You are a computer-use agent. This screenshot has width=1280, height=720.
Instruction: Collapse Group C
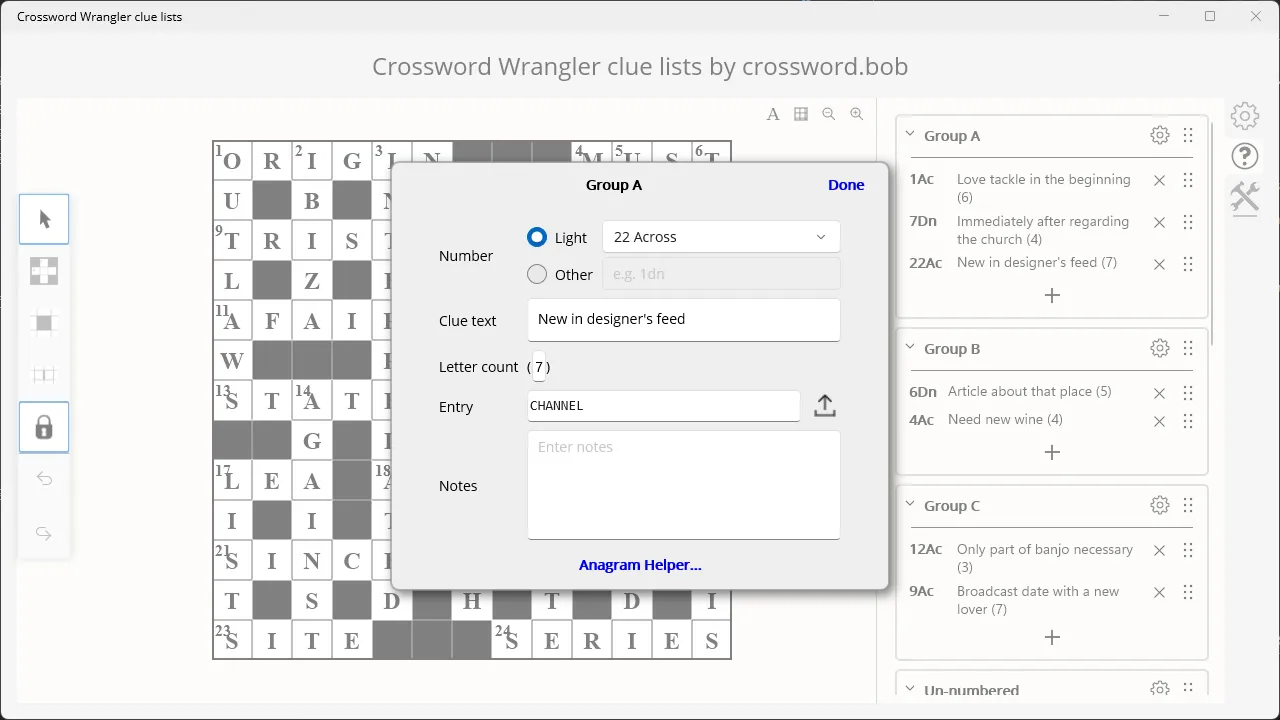[x=910, y=505]
